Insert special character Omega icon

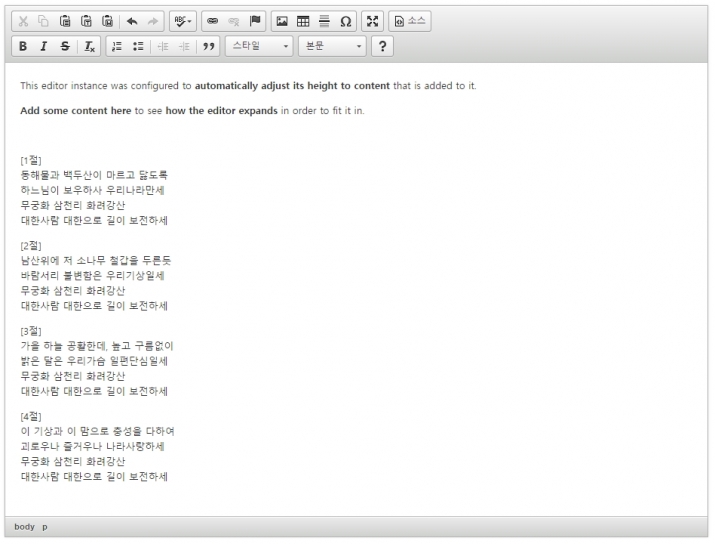346,21
